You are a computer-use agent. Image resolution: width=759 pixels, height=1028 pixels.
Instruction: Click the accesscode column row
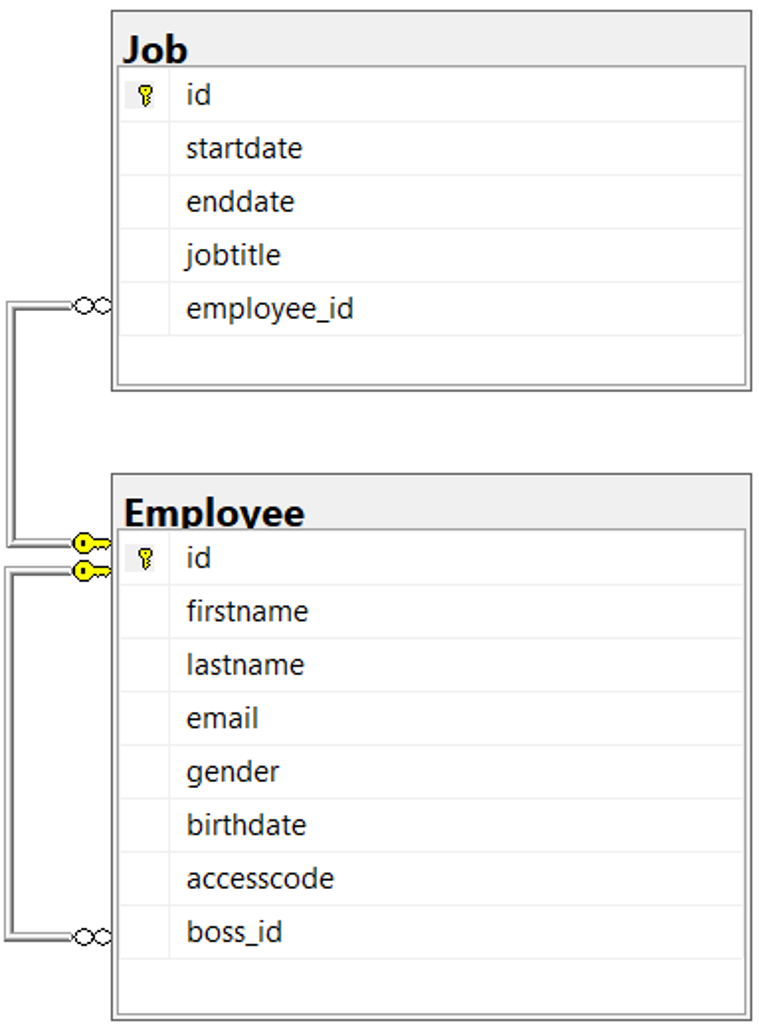click(x=260, y=879)
